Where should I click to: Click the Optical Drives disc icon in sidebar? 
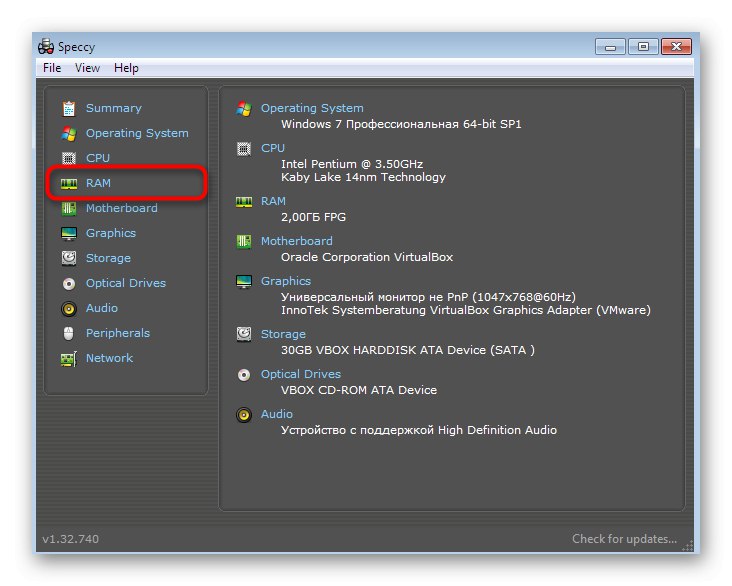69,283
